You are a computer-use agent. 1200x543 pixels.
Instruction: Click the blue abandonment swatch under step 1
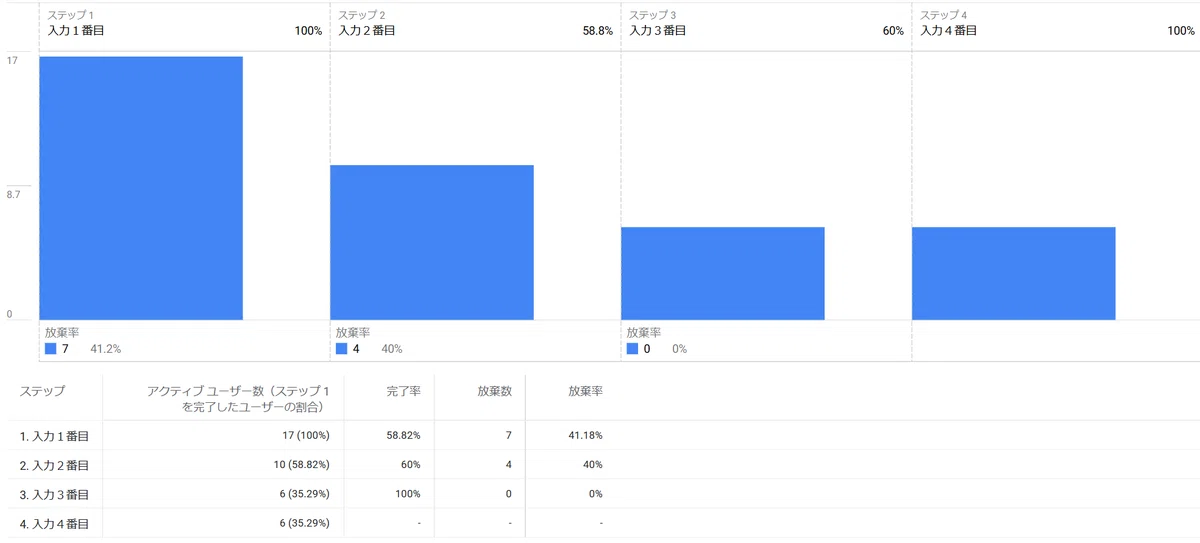[x=51, y=349]
